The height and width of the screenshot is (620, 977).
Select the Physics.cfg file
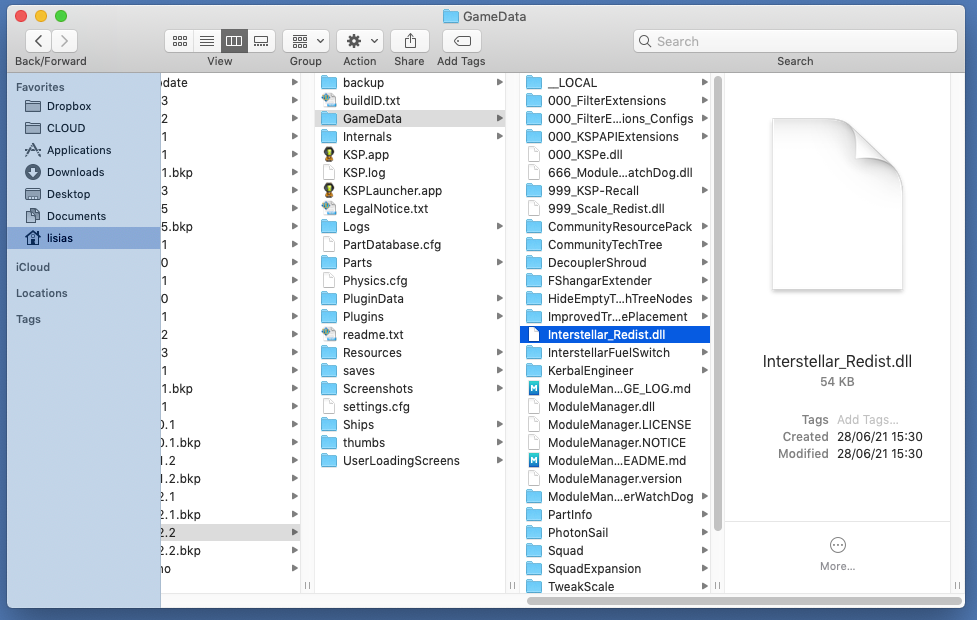(410, 280)
